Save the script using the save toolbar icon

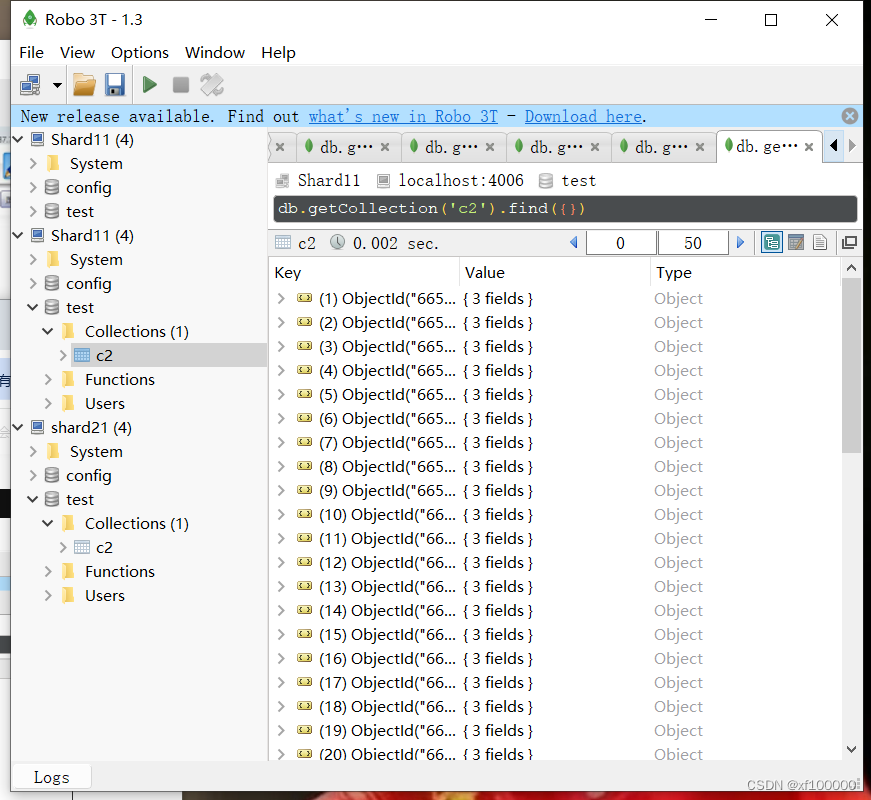(x=115, y=84)
